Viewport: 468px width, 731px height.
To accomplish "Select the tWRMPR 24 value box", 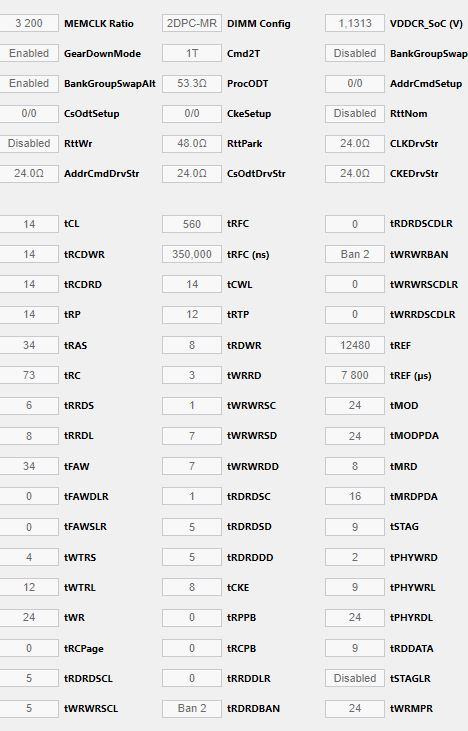I will click(x=355, y=708).
